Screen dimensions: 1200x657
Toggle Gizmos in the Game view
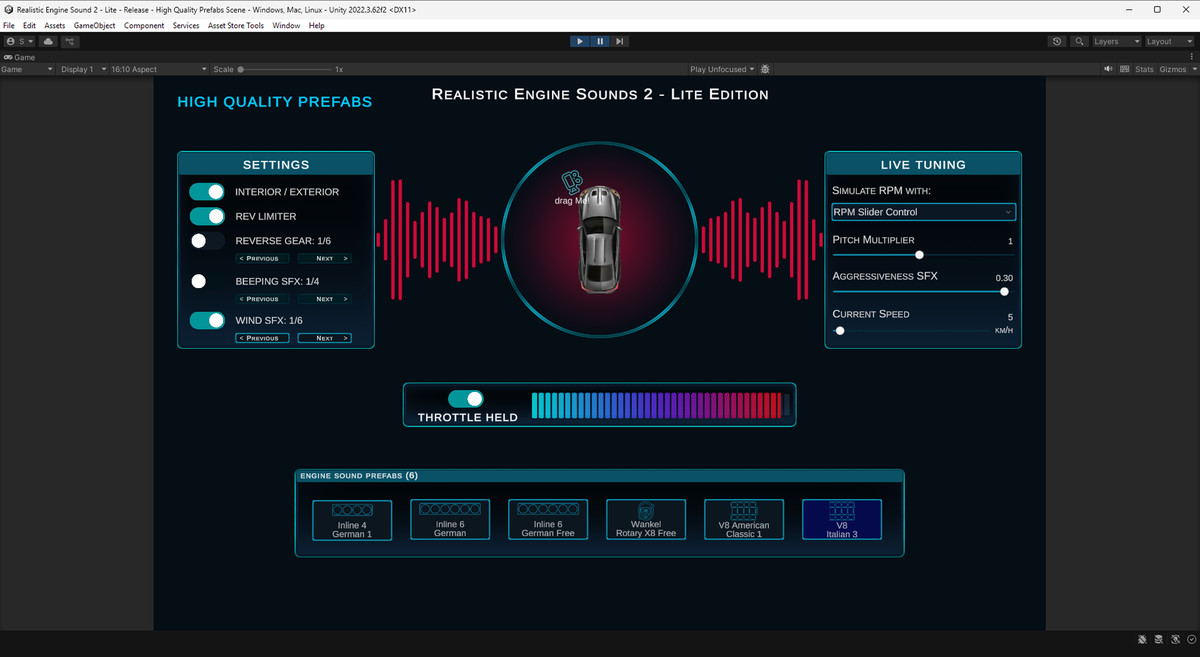pyautogui.click(x=1172, y=69)
